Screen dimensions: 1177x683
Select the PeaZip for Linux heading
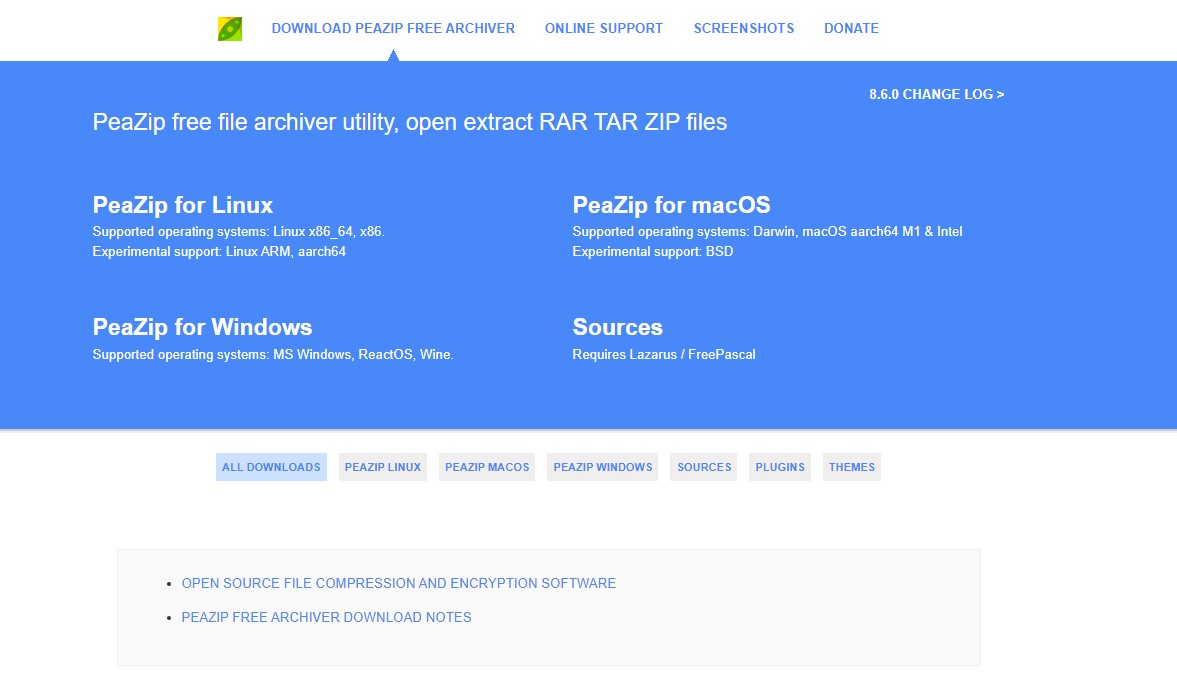tap(182, 205)
